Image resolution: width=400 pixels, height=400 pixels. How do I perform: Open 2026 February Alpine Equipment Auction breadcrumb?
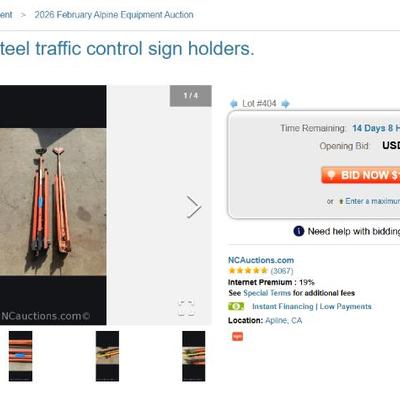[114, 15]
